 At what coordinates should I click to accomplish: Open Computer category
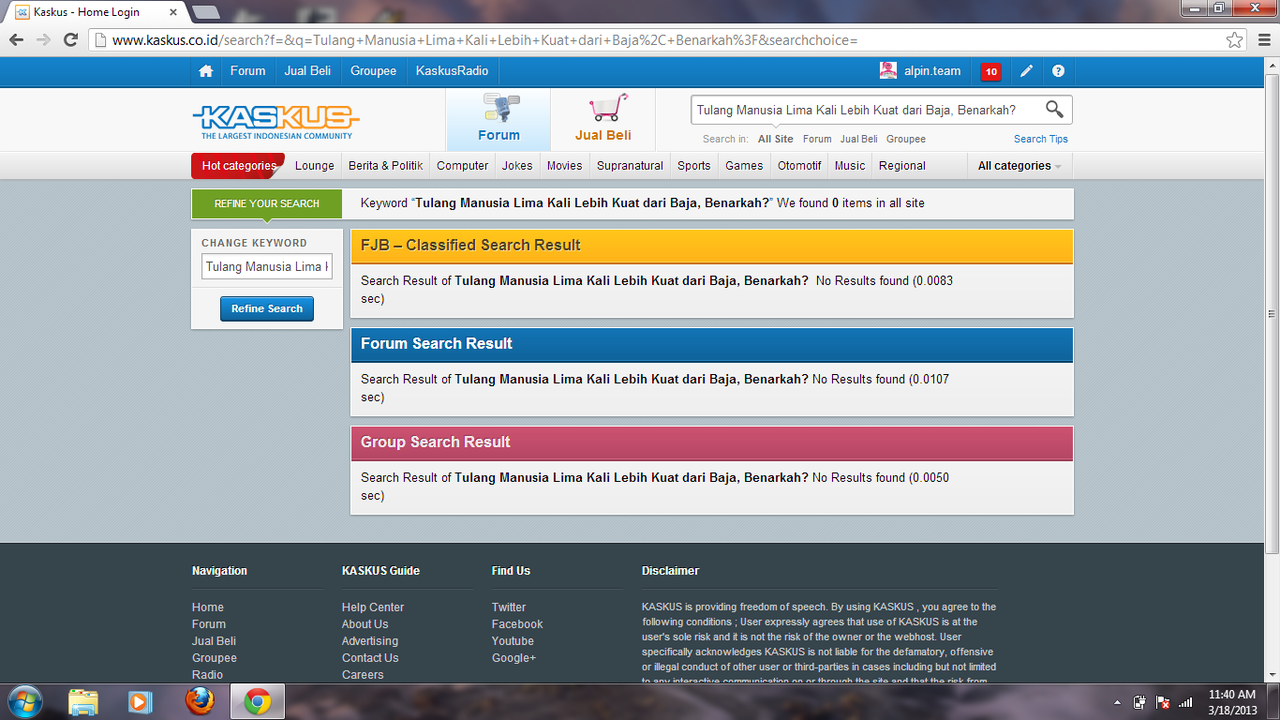click(463, 166)
